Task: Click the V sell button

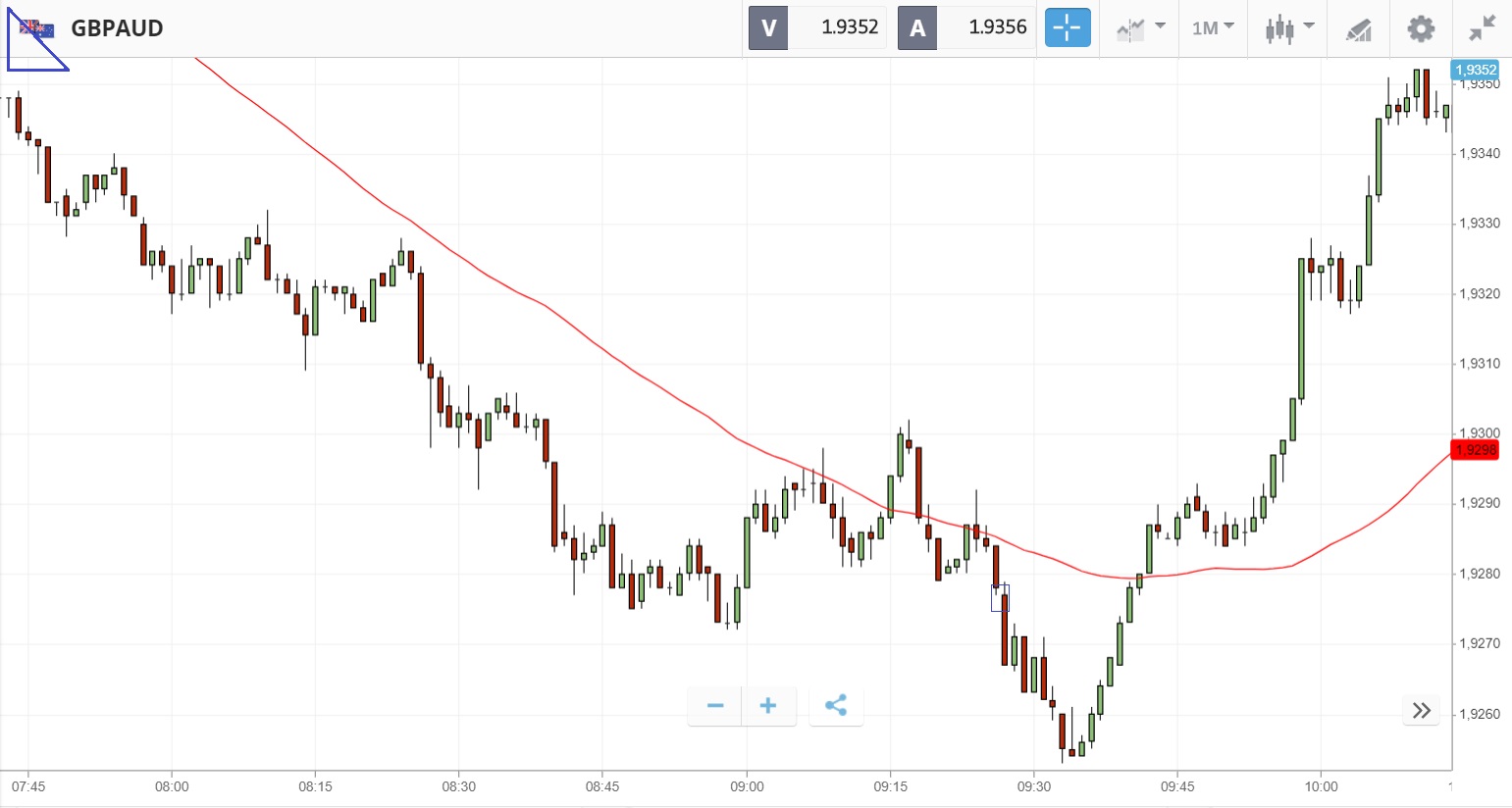Action: click(x=768, y=27)
